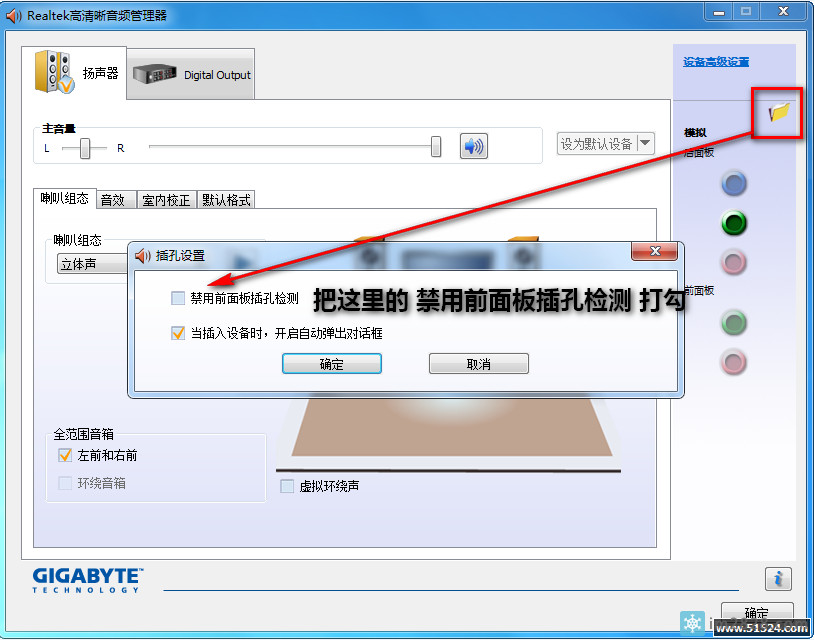Open the 设备高级设置 link
Image resolution: width=815 pixels, height=641 pixels.
click(713, 61)
